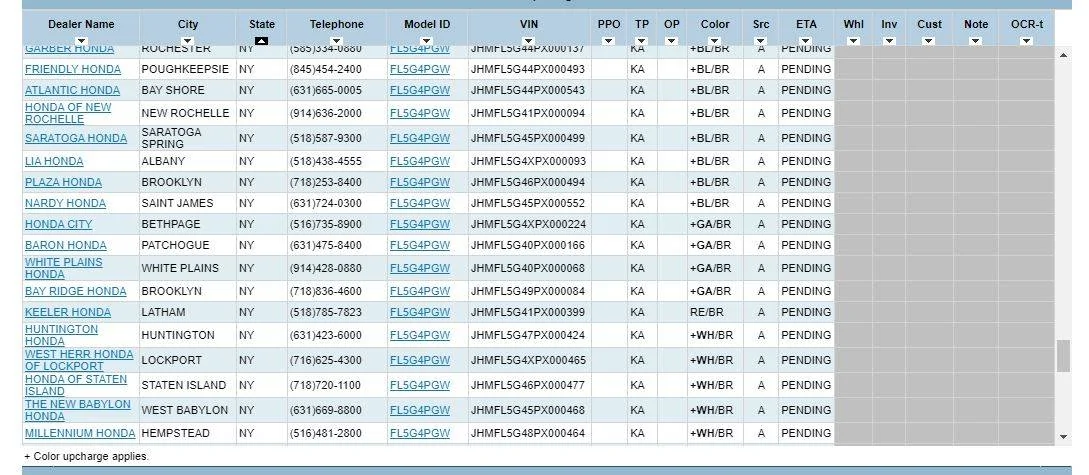Open the BARON HONDA dealer link
Image resolution: width=1089 pixels, height=475 pixels.
pos(66,245)
